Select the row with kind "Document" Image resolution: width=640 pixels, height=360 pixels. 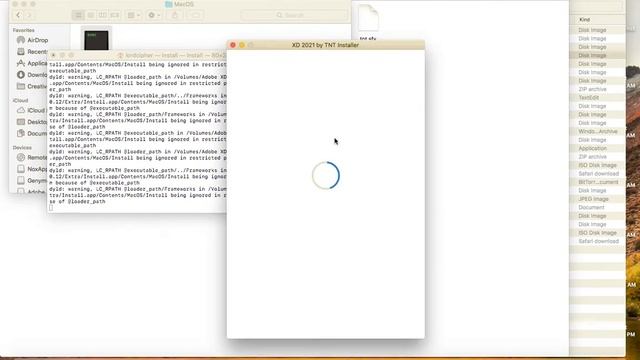pyautogui.click(x=597, y=207)
